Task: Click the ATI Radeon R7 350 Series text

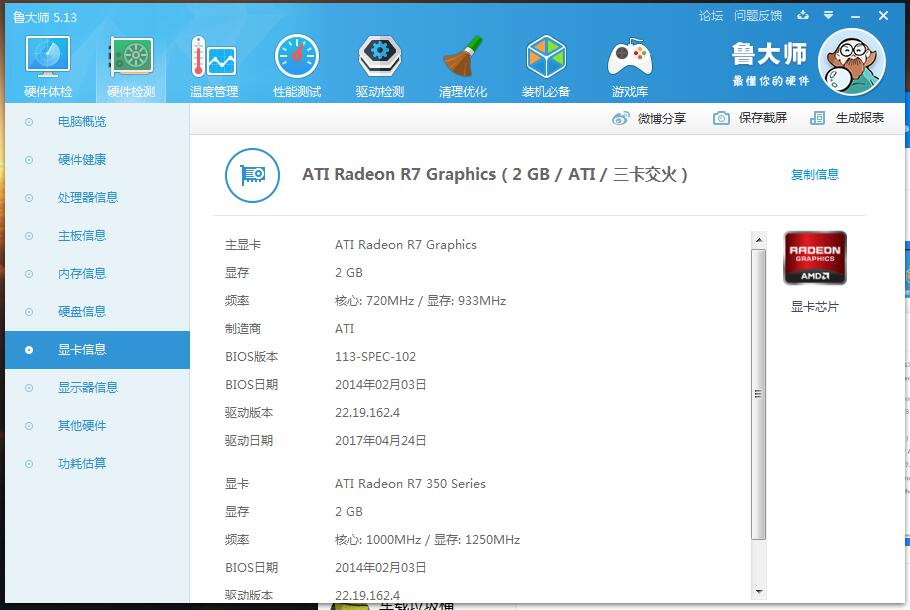Action: pyautogui.click(x=410, y=484)
